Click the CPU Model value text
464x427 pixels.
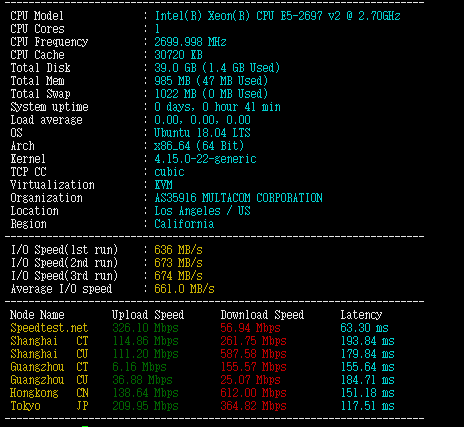(x=277, y=16)
